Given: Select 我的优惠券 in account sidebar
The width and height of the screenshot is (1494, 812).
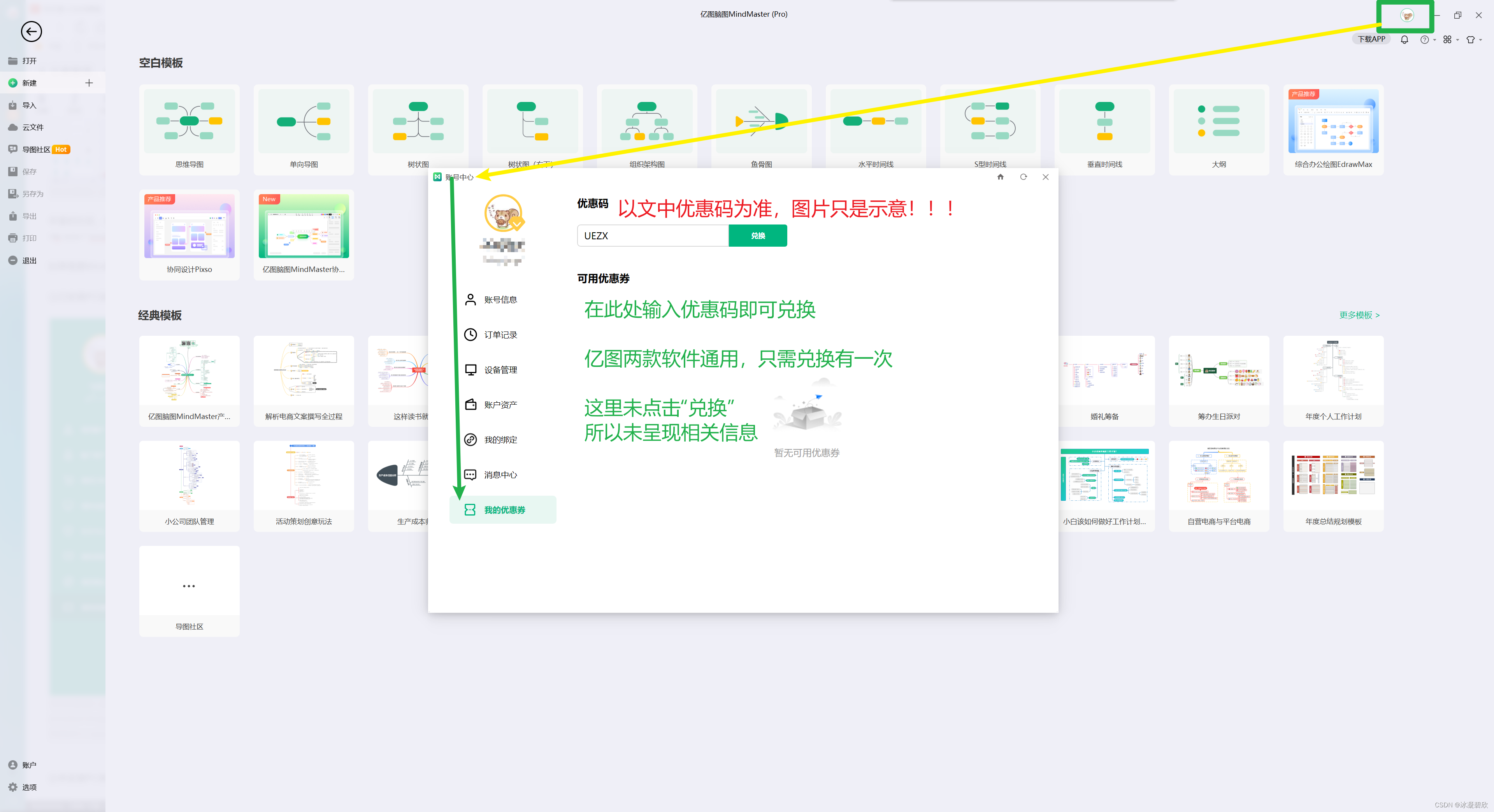Looking at the screenshot, I should pyautogui.click(x=502, y=510).
